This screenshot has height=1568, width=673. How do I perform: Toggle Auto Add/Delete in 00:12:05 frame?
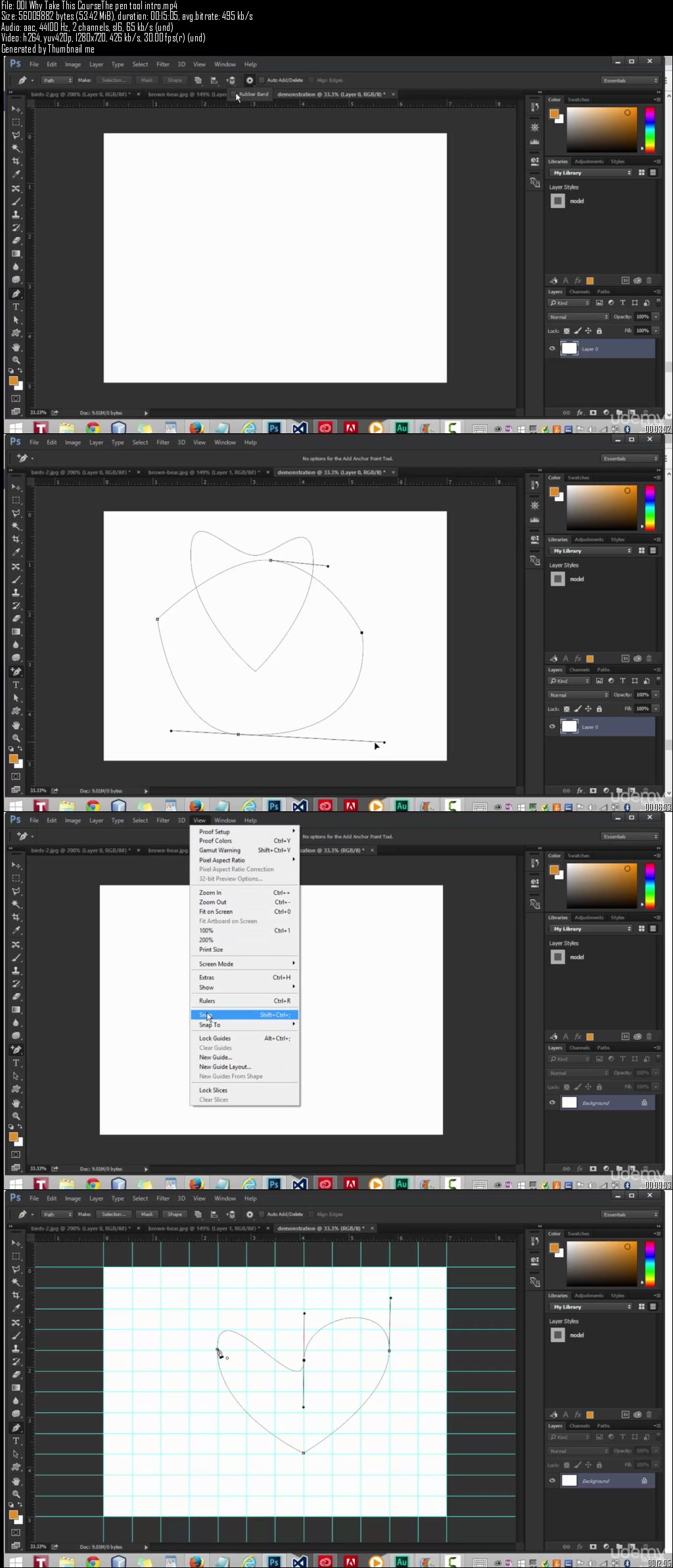pos(262,1214)
